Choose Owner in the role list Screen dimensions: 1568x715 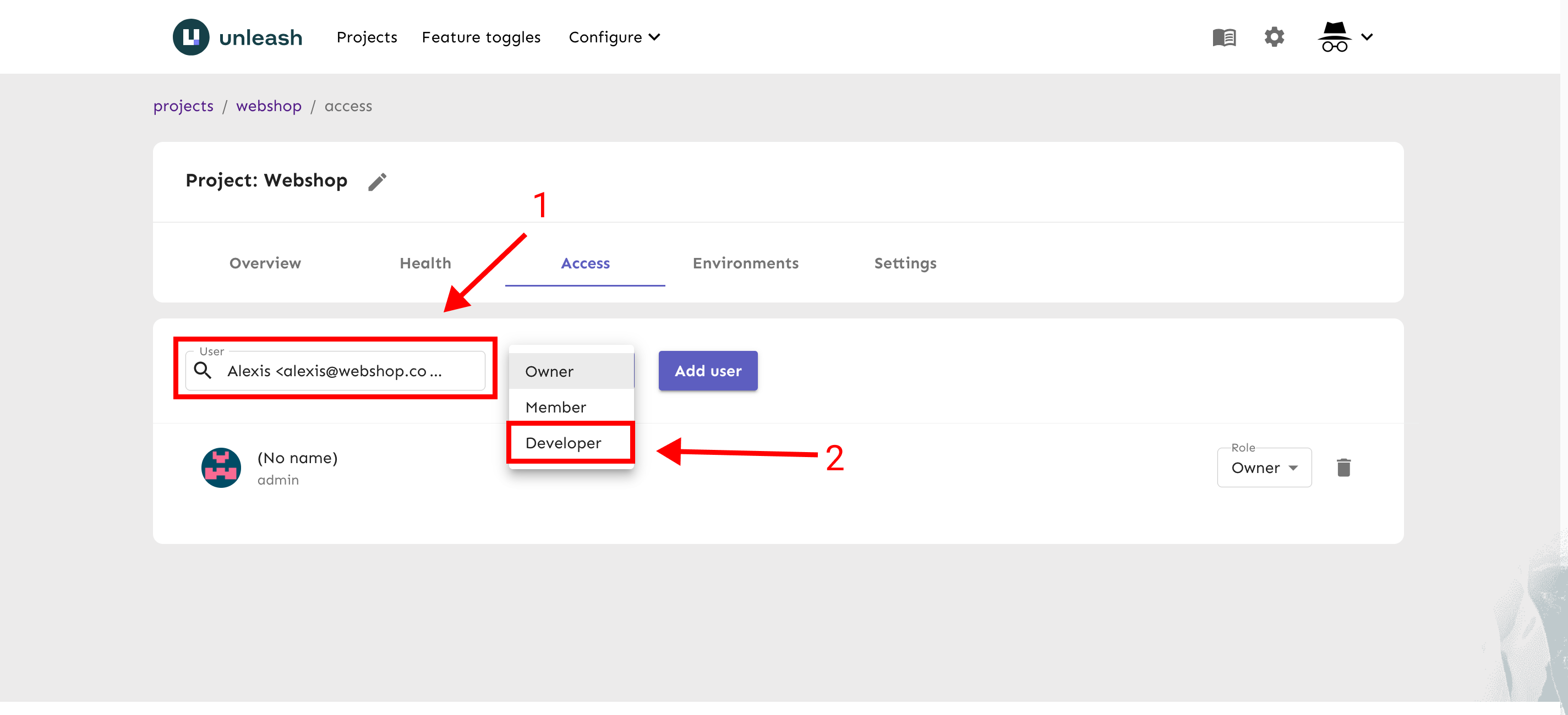pyautogui.click(x=549, y=371)
